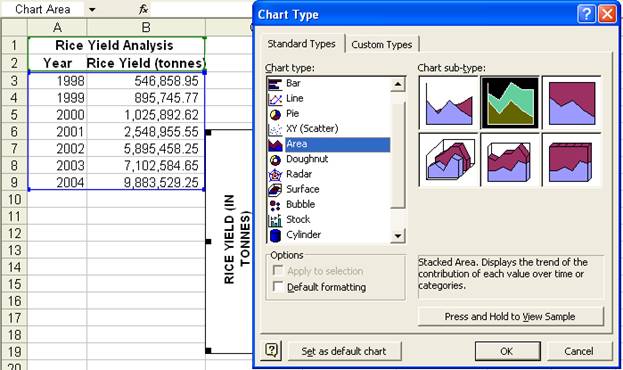The width and height of the screenshot is (623, 370).
Task: Choose the Pie chart type icon
Action: pos(275,114)
